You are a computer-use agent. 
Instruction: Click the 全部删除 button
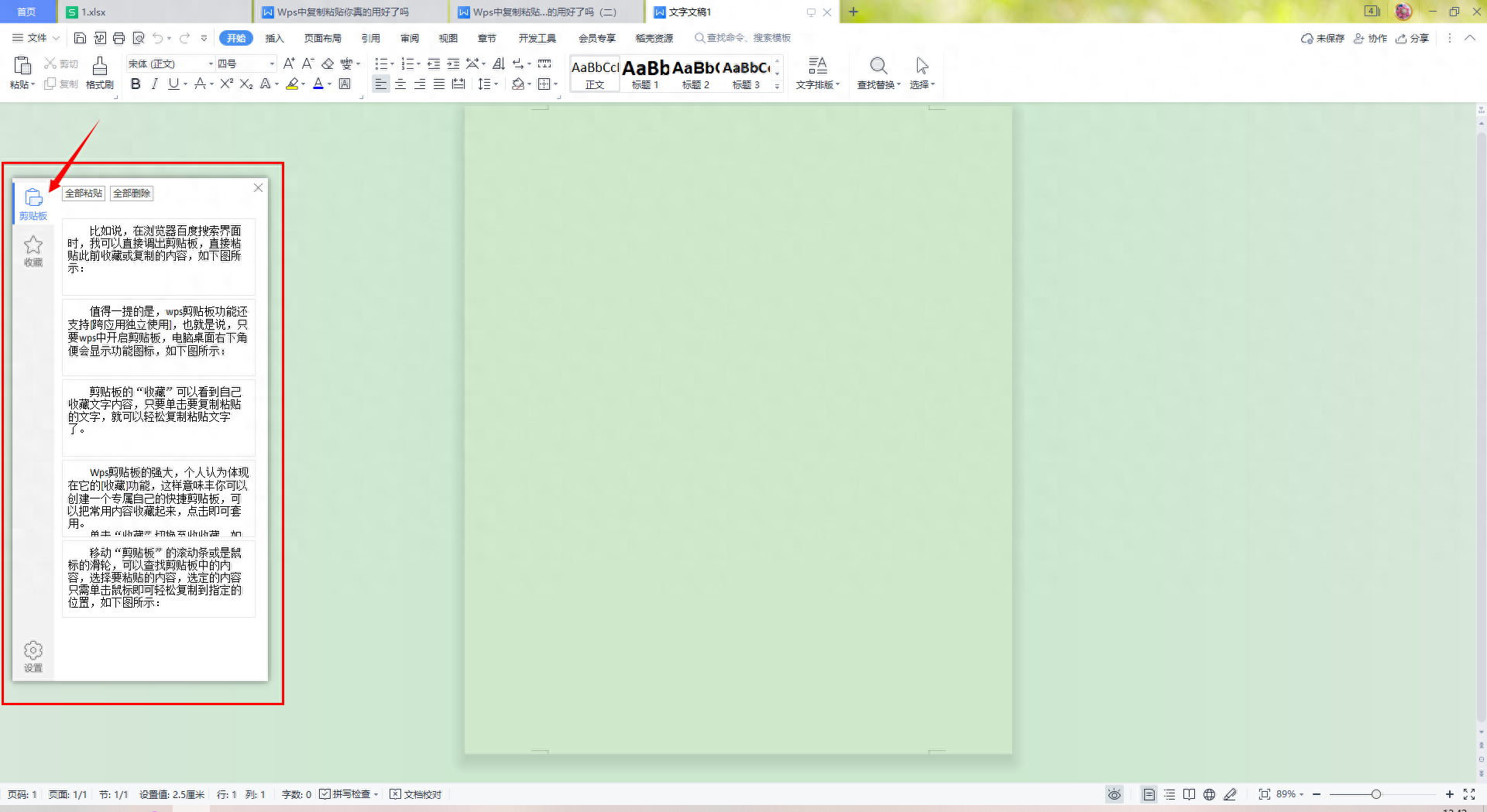[x=132, y=194]
